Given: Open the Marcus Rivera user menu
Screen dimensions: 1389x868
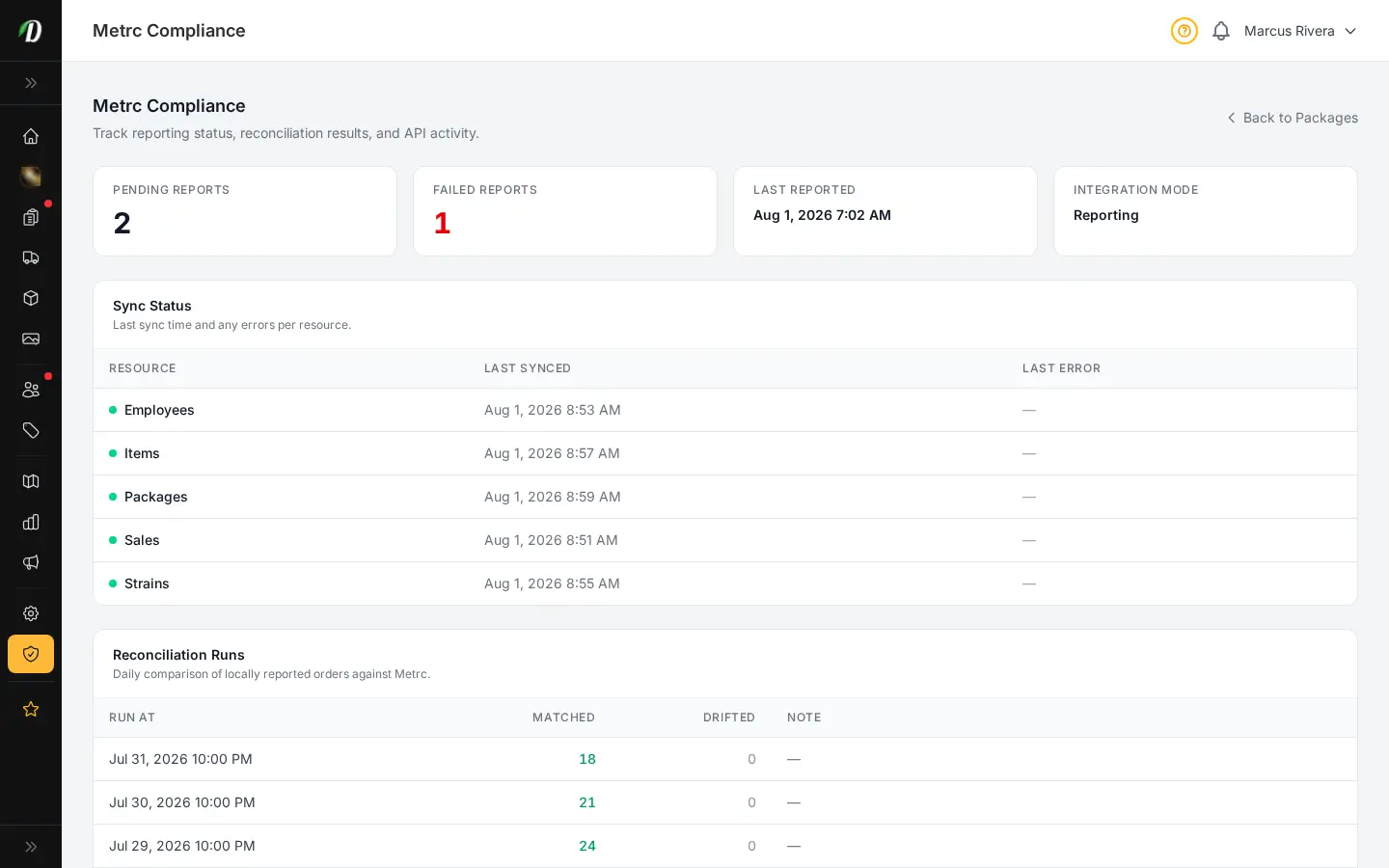Looking at the screenshot, I should click(x=1300, y=31).
